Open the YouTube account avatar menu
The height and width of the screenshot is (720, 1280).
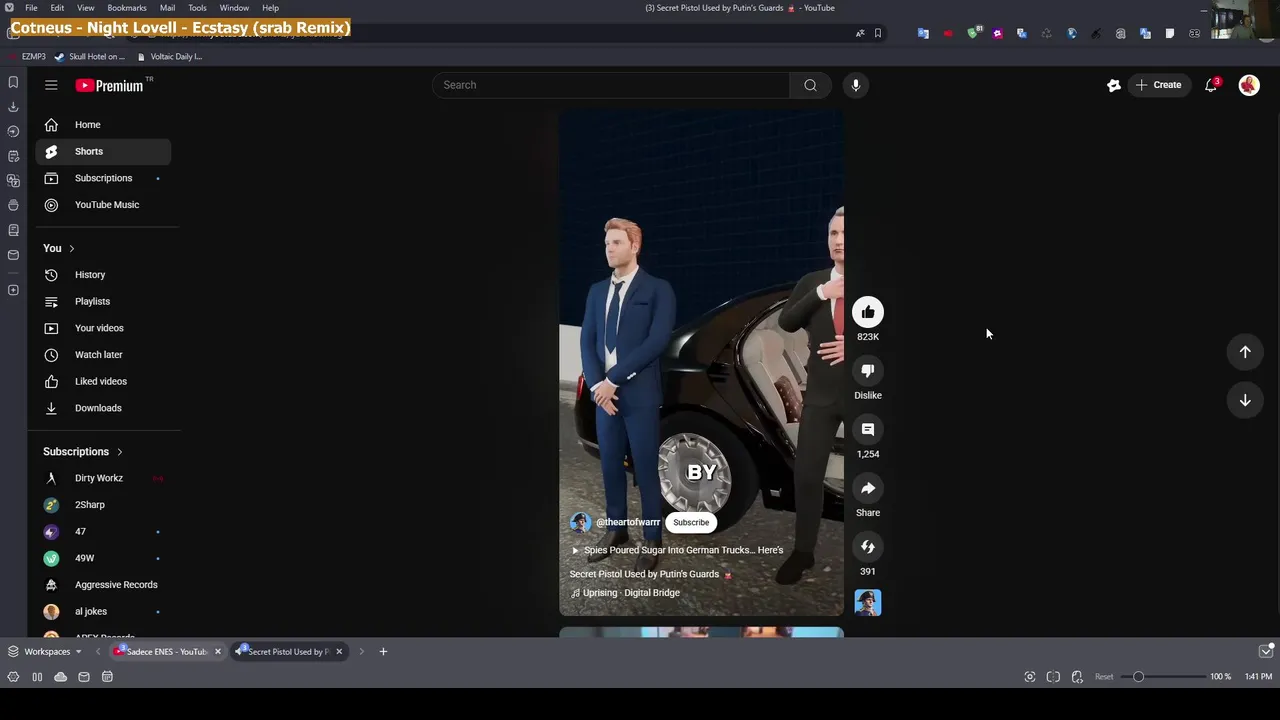[x=1249, y=85]
